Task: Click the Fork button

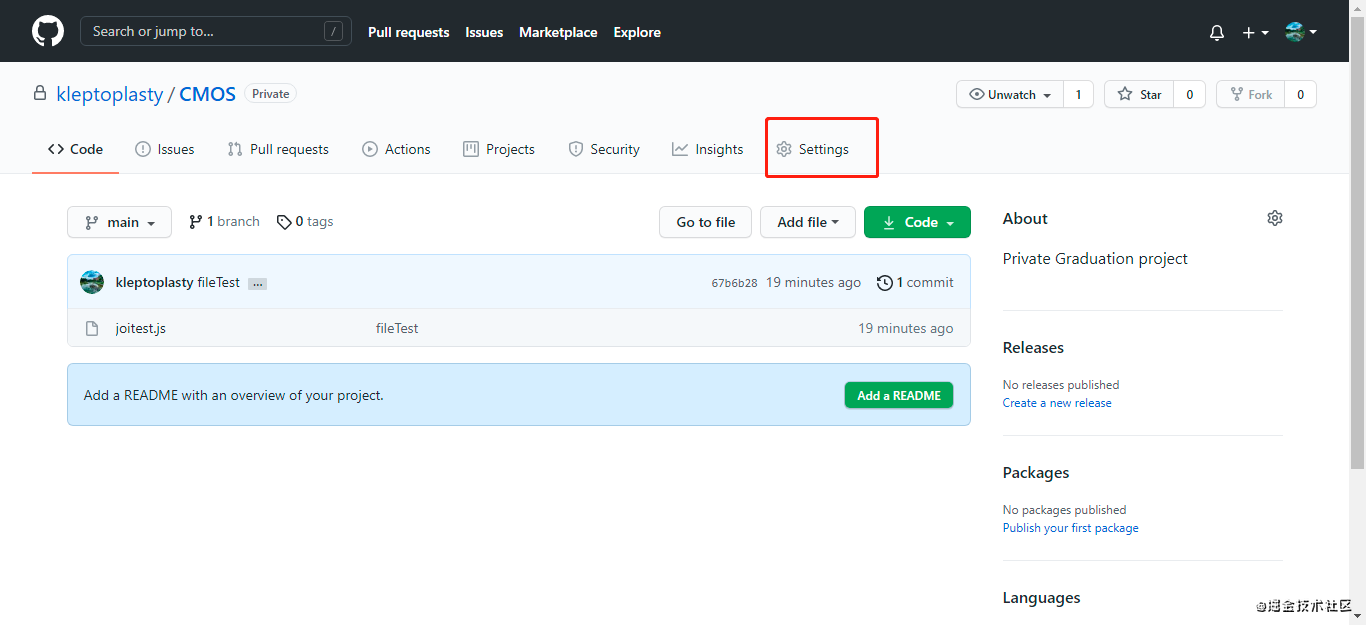Action: 1250,95
